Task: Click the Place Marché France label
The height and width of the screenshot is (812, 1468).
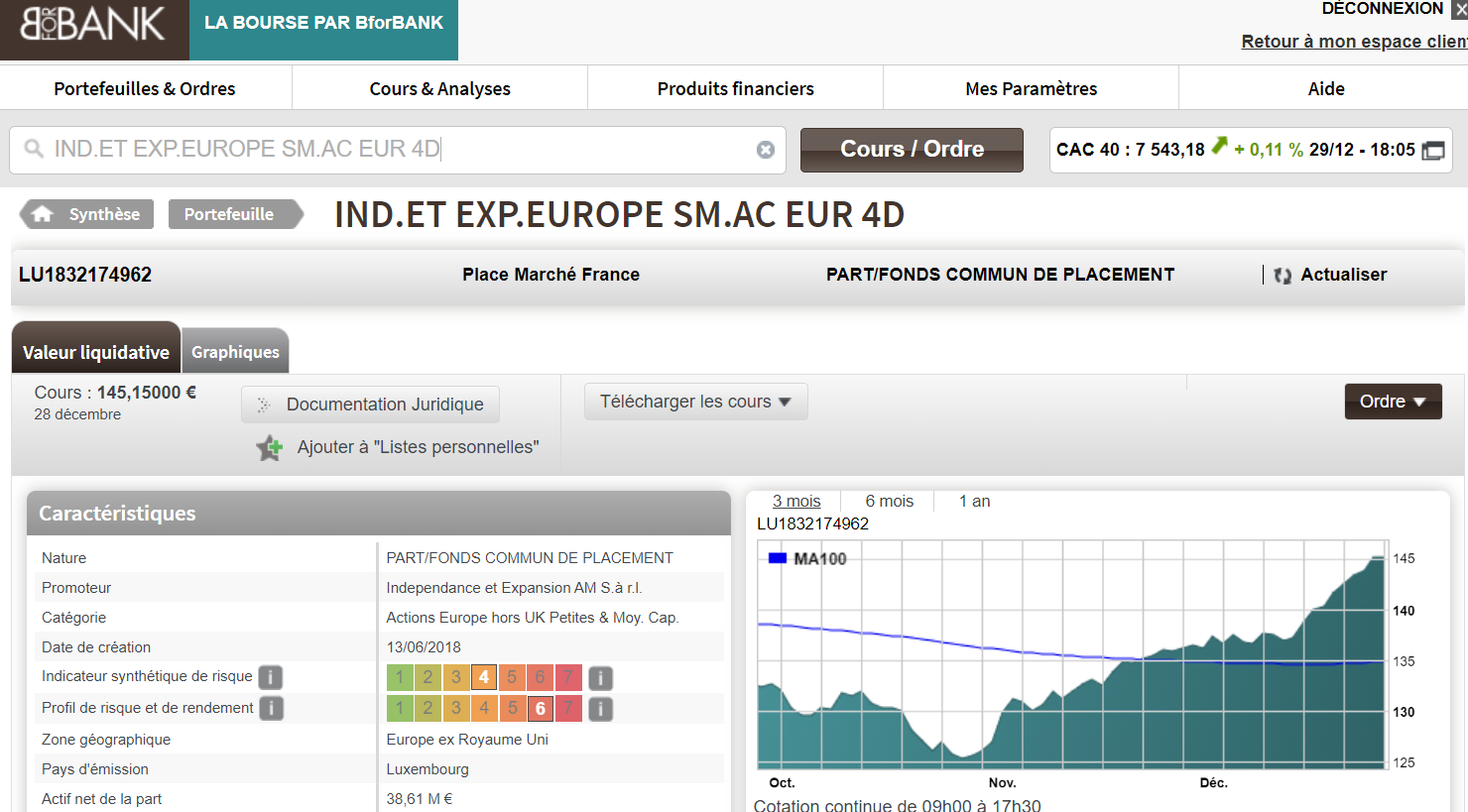Action: click(551, 275)
